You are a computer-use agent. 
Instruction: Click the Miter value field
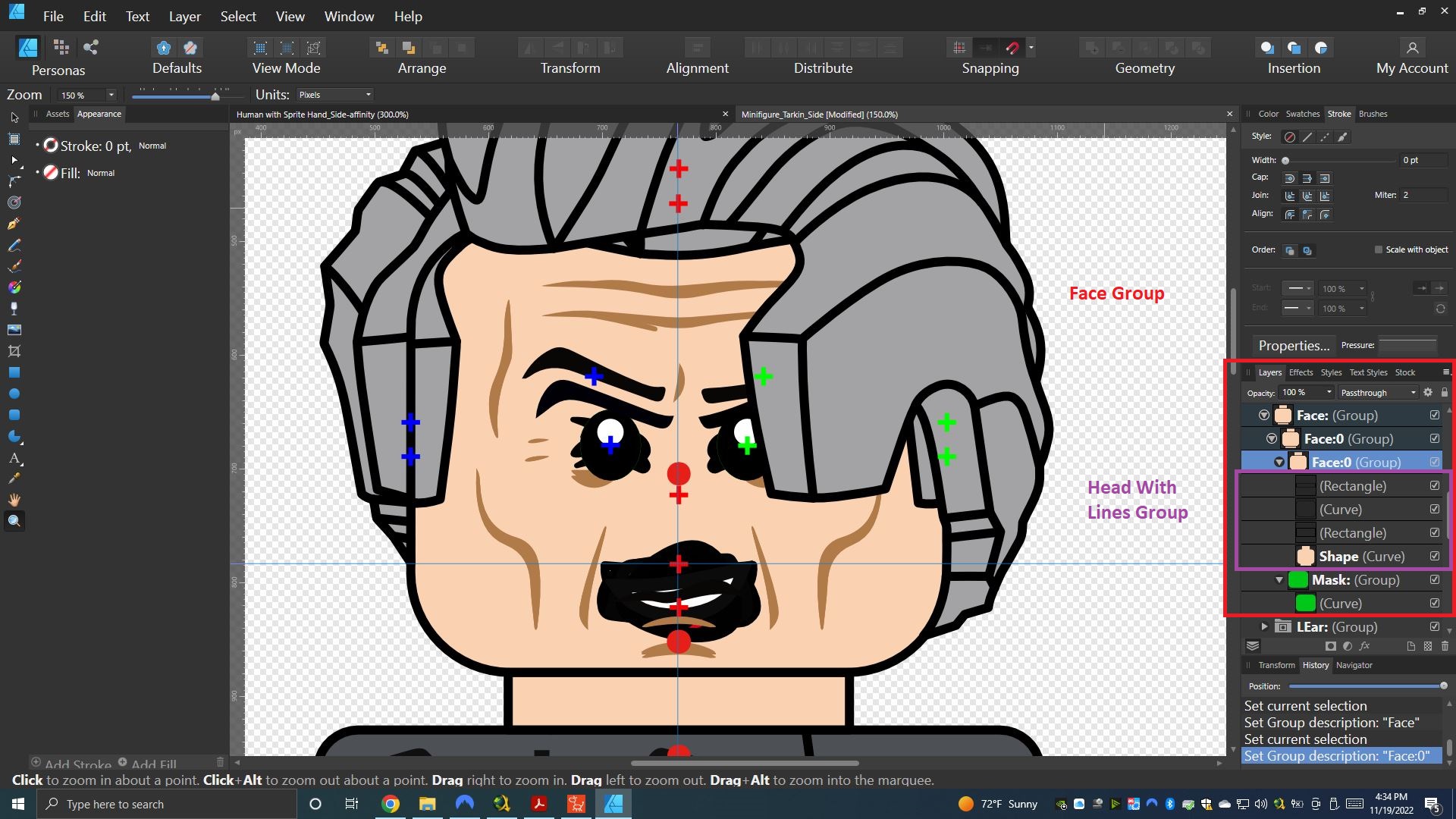pos(1423,195)
